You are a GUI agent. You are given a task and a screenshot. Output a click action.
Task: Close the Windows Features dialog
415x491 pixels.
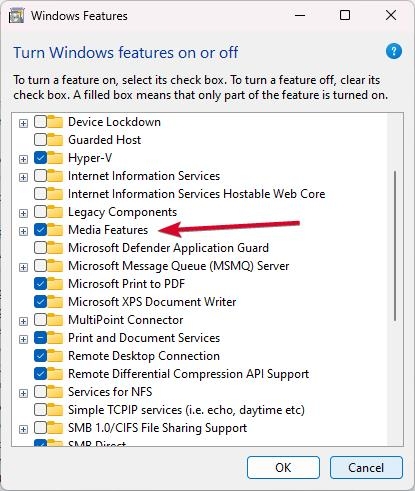point(391,15)
